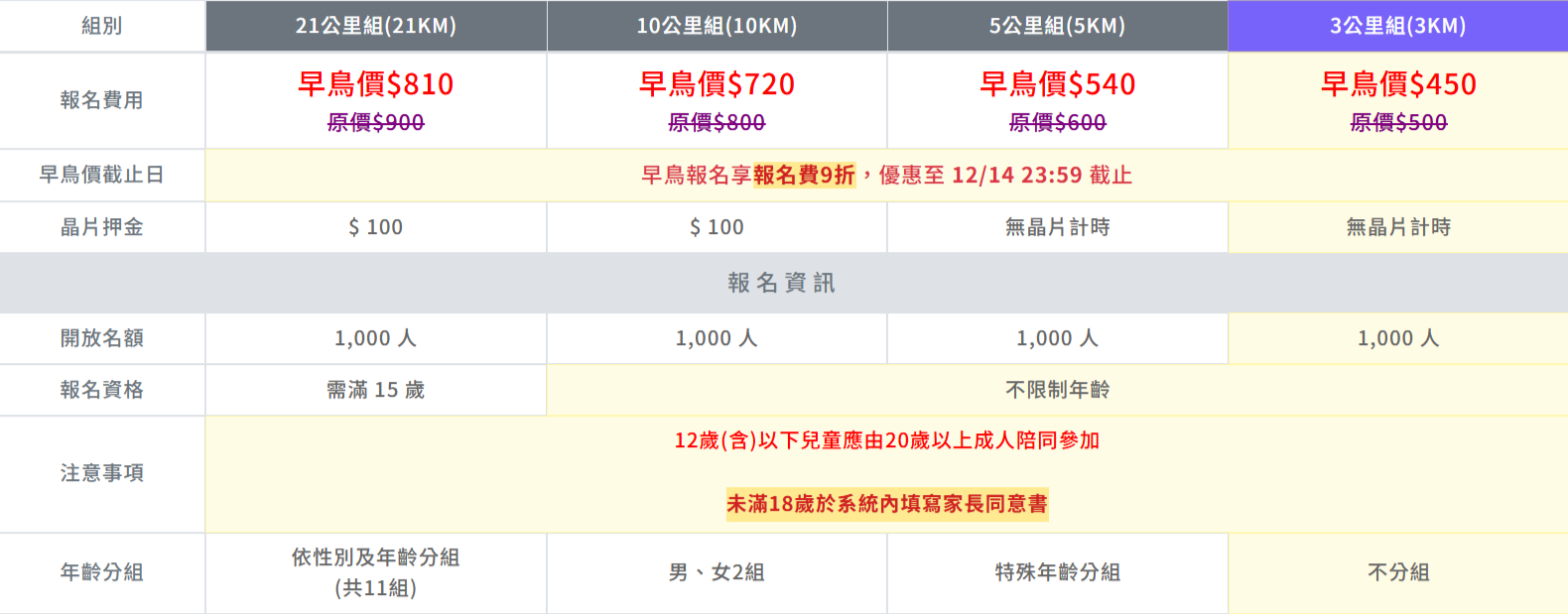The image size is (1568, 614).
Task: Click the 不限制年齡 eligibility cell
Action: pos(1057,390)
